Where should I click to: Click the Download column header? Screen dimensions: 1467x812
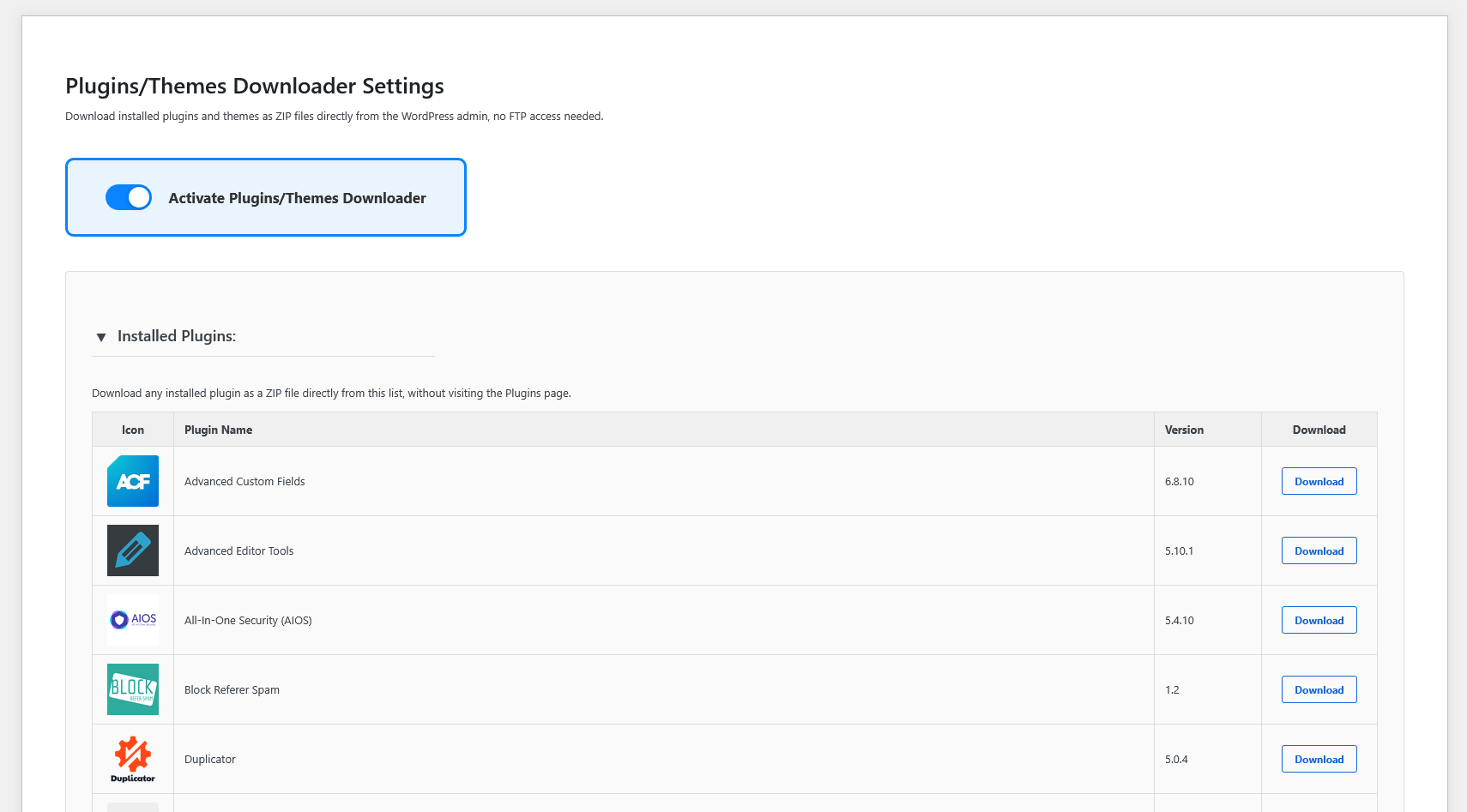tap(1319, 430)
